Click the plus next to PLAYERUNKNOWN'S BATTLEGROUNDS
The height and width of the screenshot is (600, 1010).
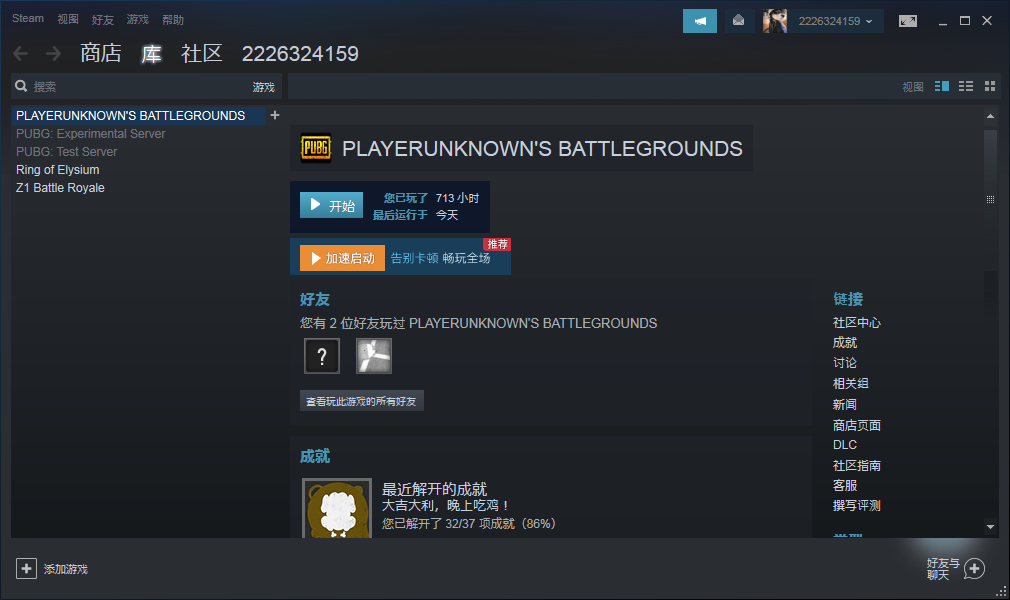point(275,115)
